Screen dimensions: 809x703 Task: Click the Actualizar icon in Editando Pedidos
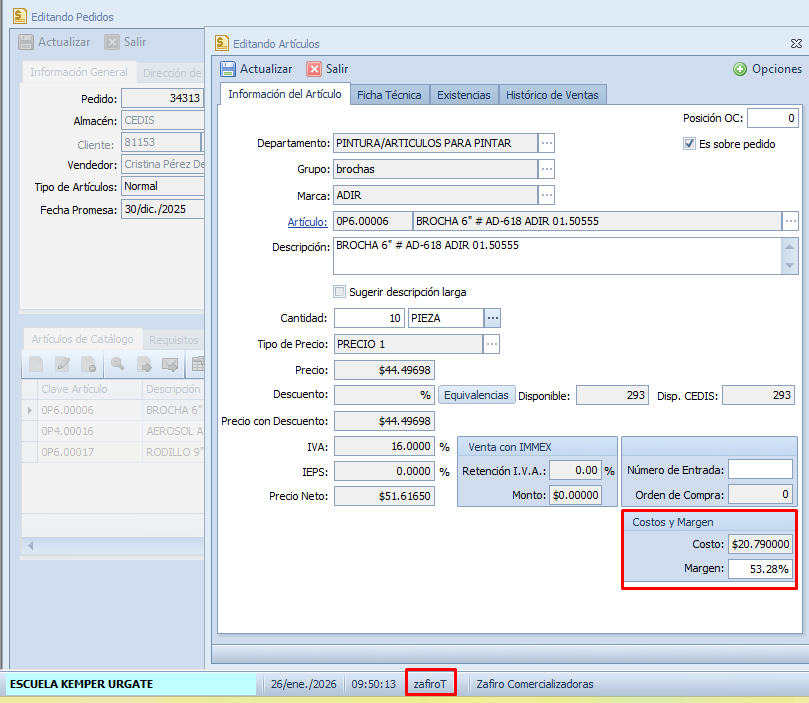(x=26, y=42)
